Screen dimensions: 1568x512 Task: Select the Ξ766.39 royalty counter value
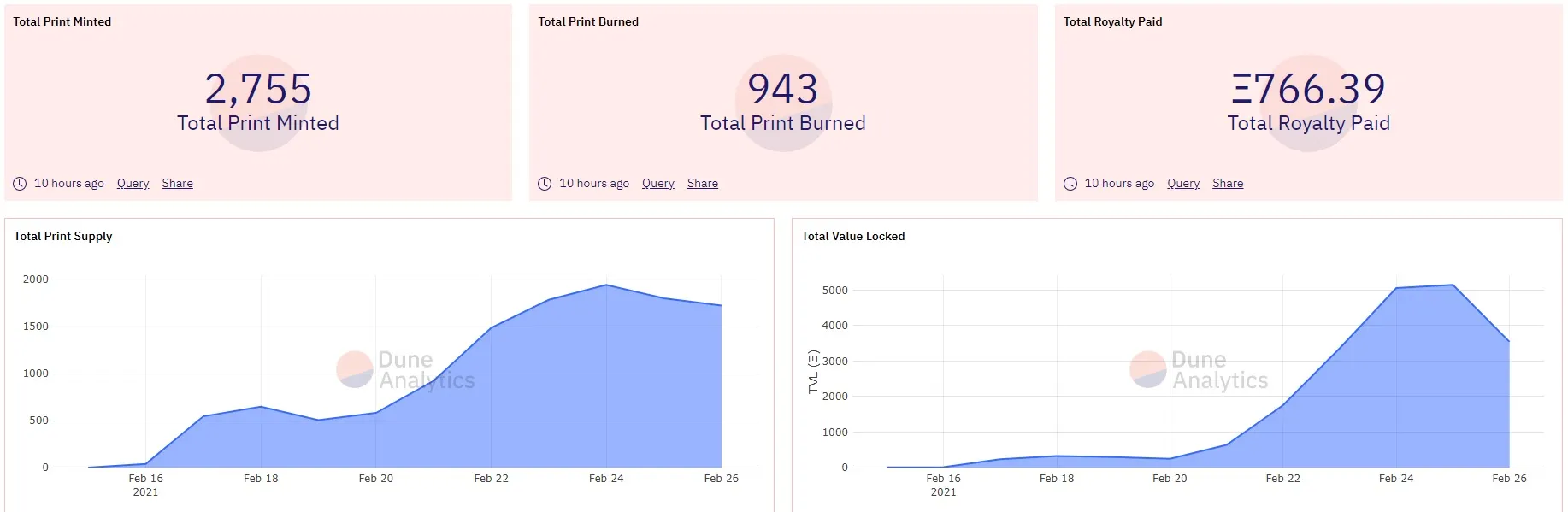coord(1308,89)
